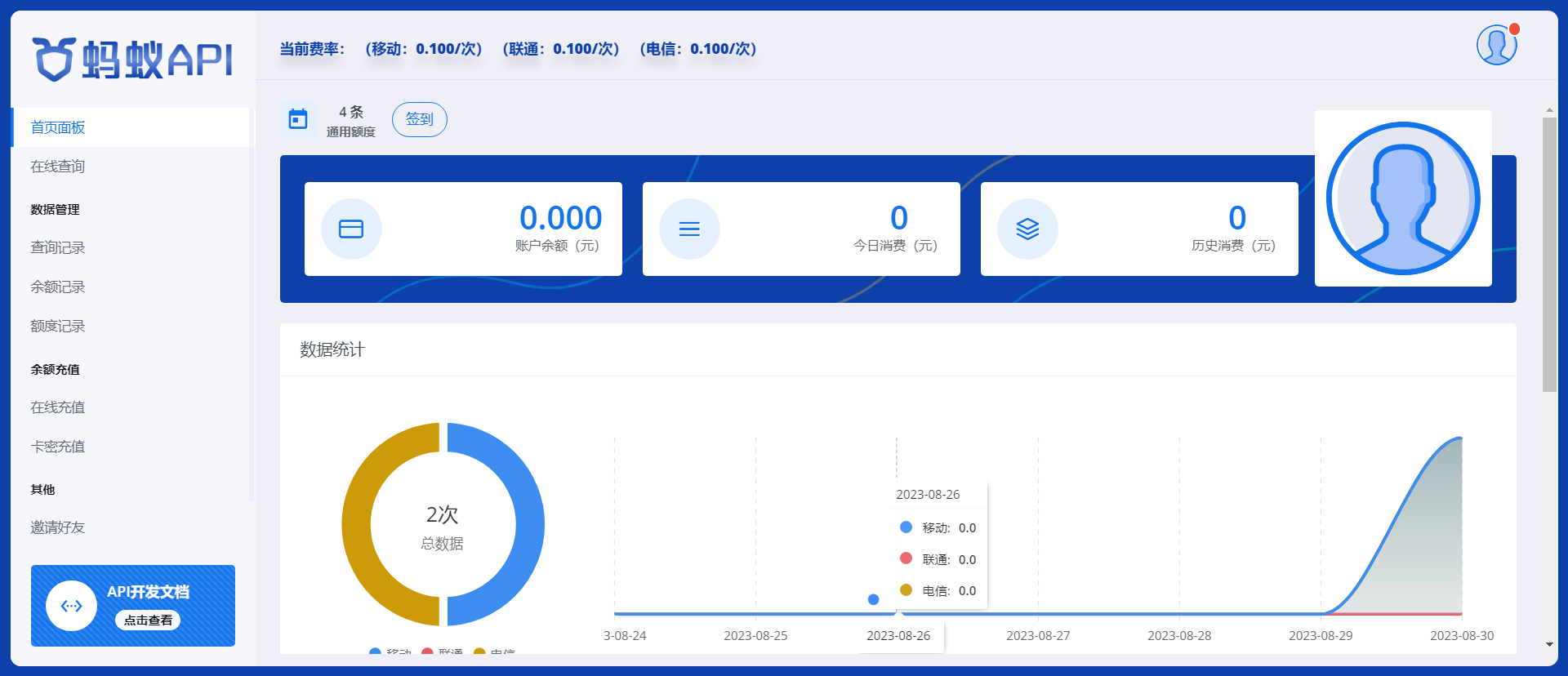Open 邀请好友 invite page
The height and width of the screenshot is (676, 1568).
(x=58, y=527)
